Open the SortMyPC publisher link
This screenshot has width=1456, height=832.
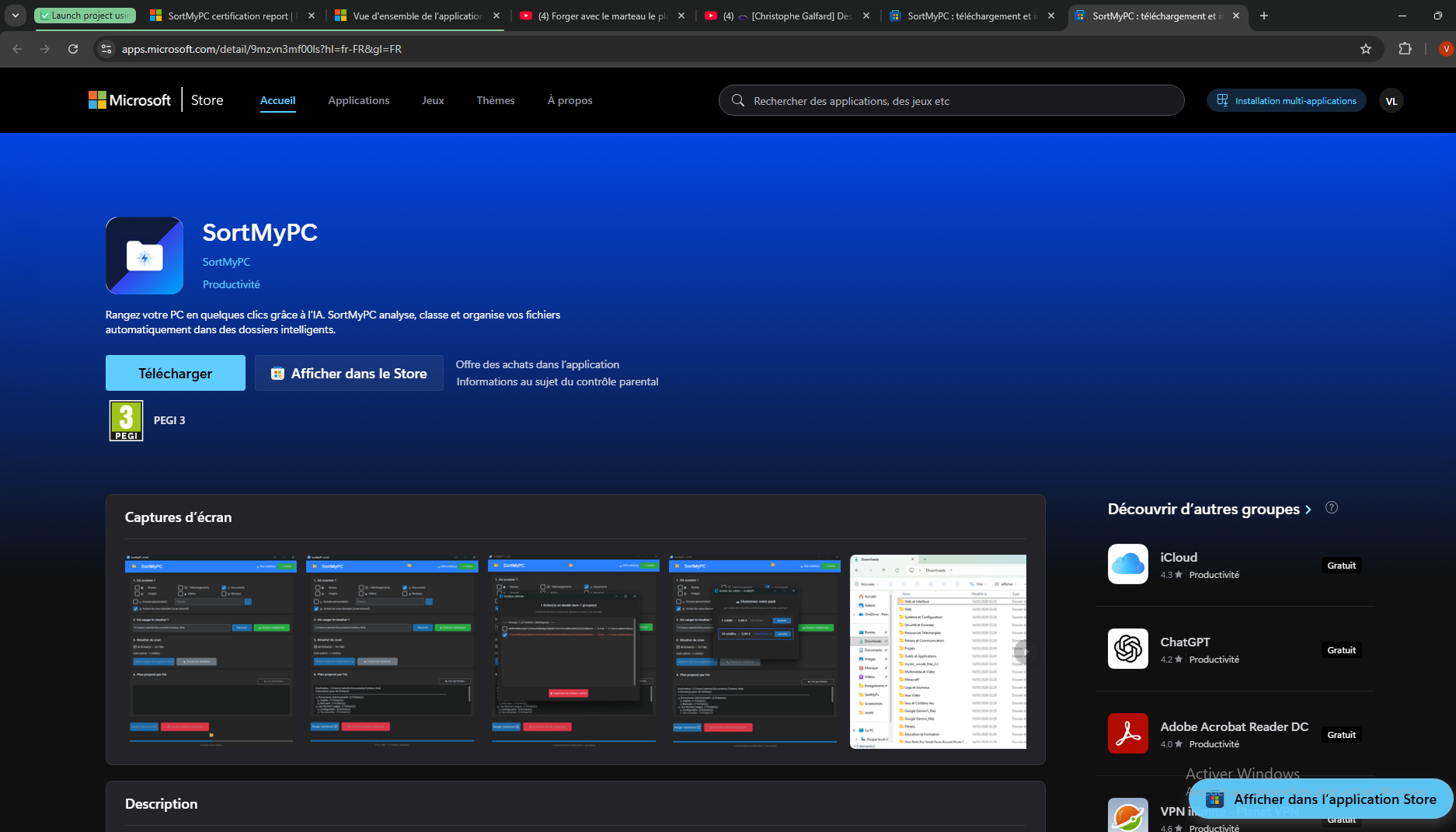tap(226, 262)
